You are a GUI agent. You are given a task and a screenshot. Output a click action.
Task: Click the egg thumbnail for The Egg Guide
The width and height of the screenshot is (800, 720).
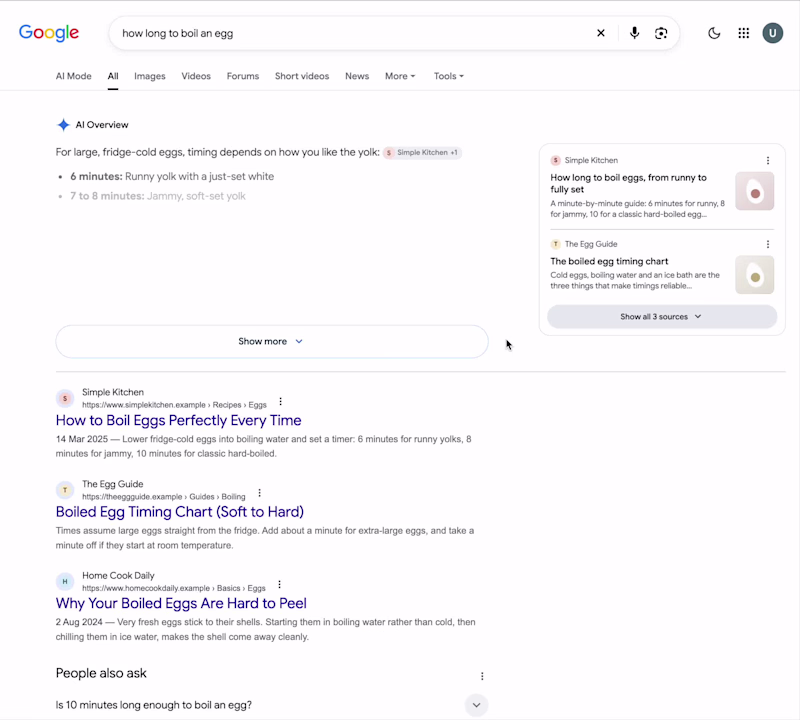[755, 275]
